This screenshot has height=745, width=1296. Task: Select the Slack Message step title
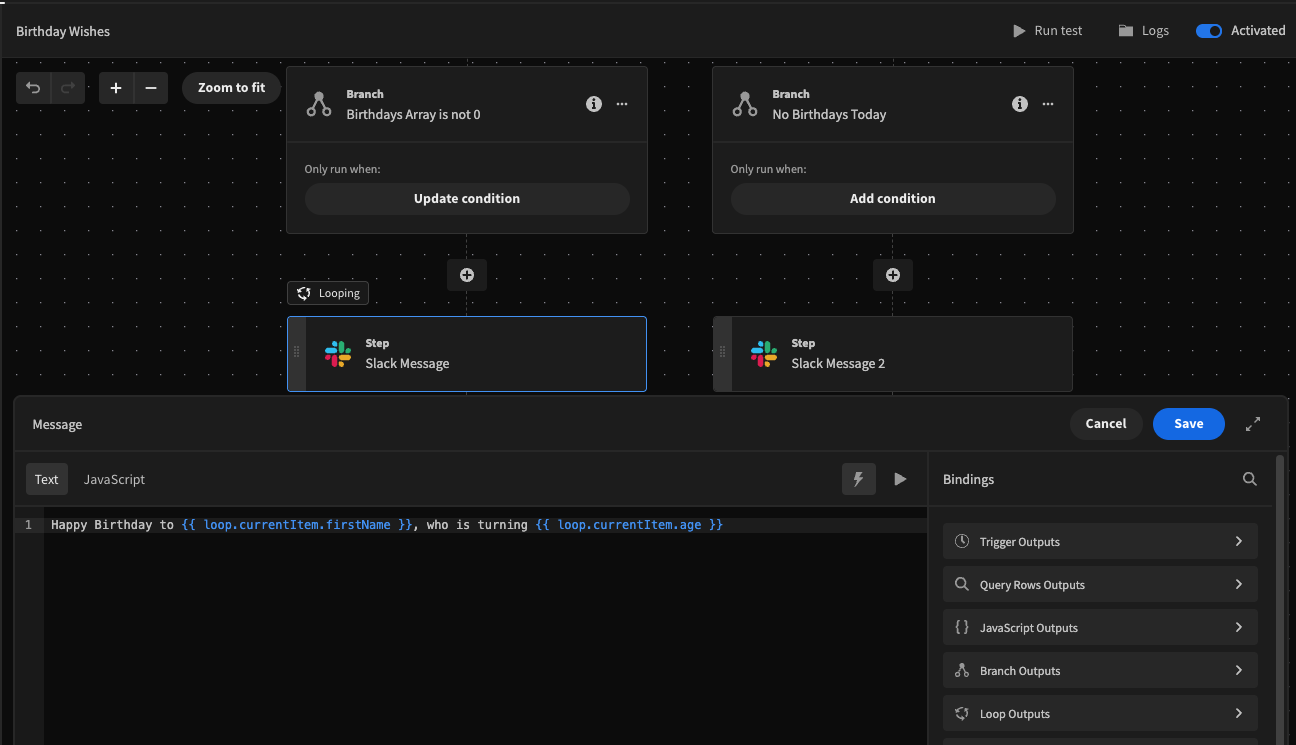407,364
